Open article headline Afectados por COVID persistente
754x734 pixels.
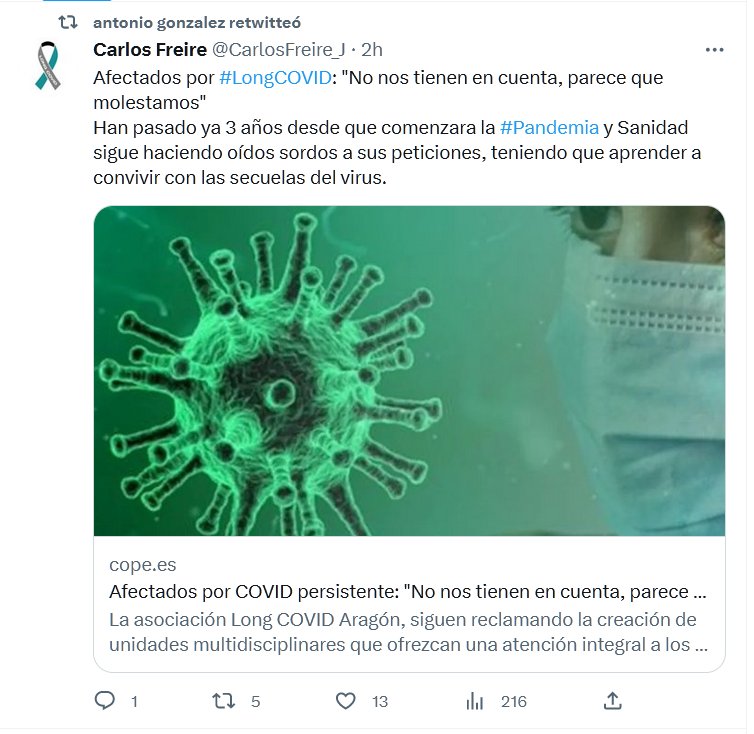[408, 591]
